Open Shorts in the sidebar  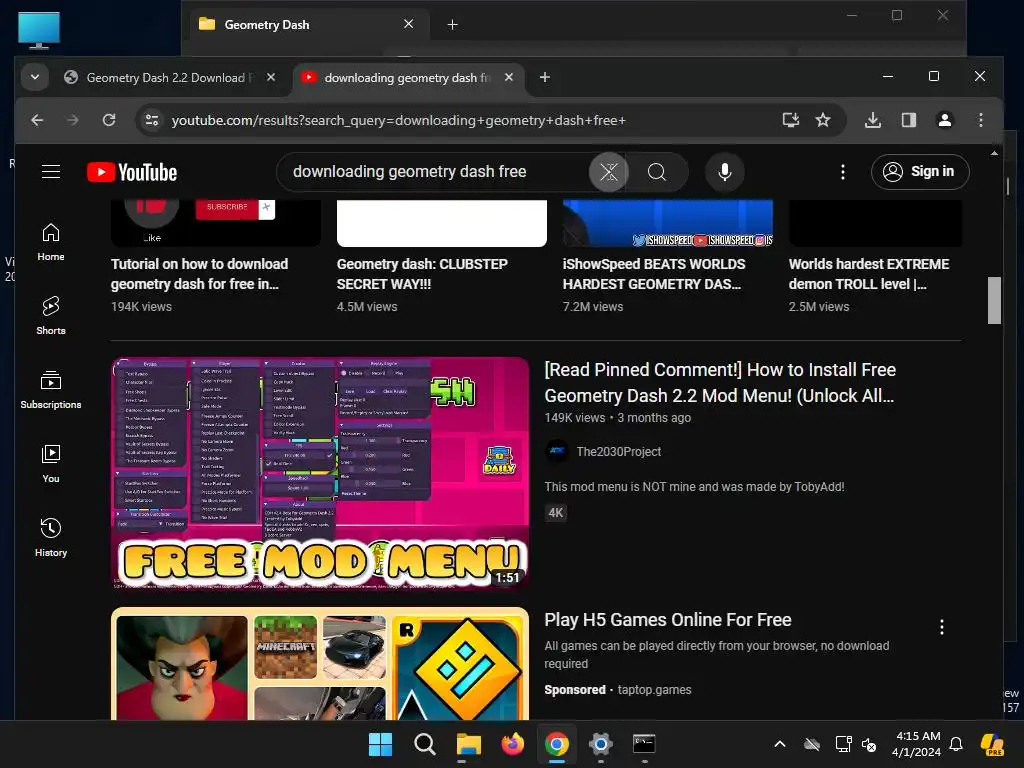[x=51, y=316]
